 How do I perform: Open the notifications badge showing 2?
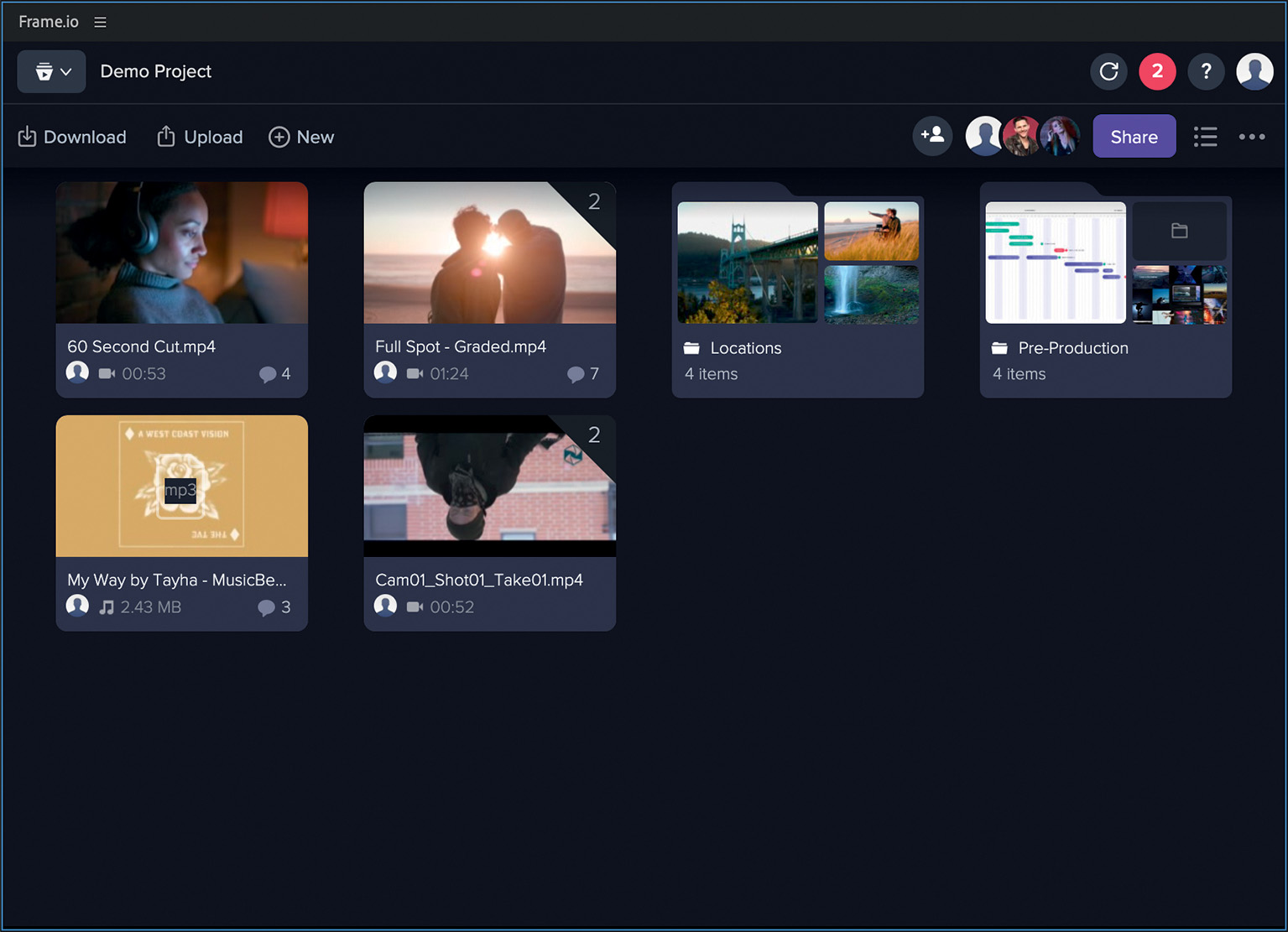[1157, 71]
